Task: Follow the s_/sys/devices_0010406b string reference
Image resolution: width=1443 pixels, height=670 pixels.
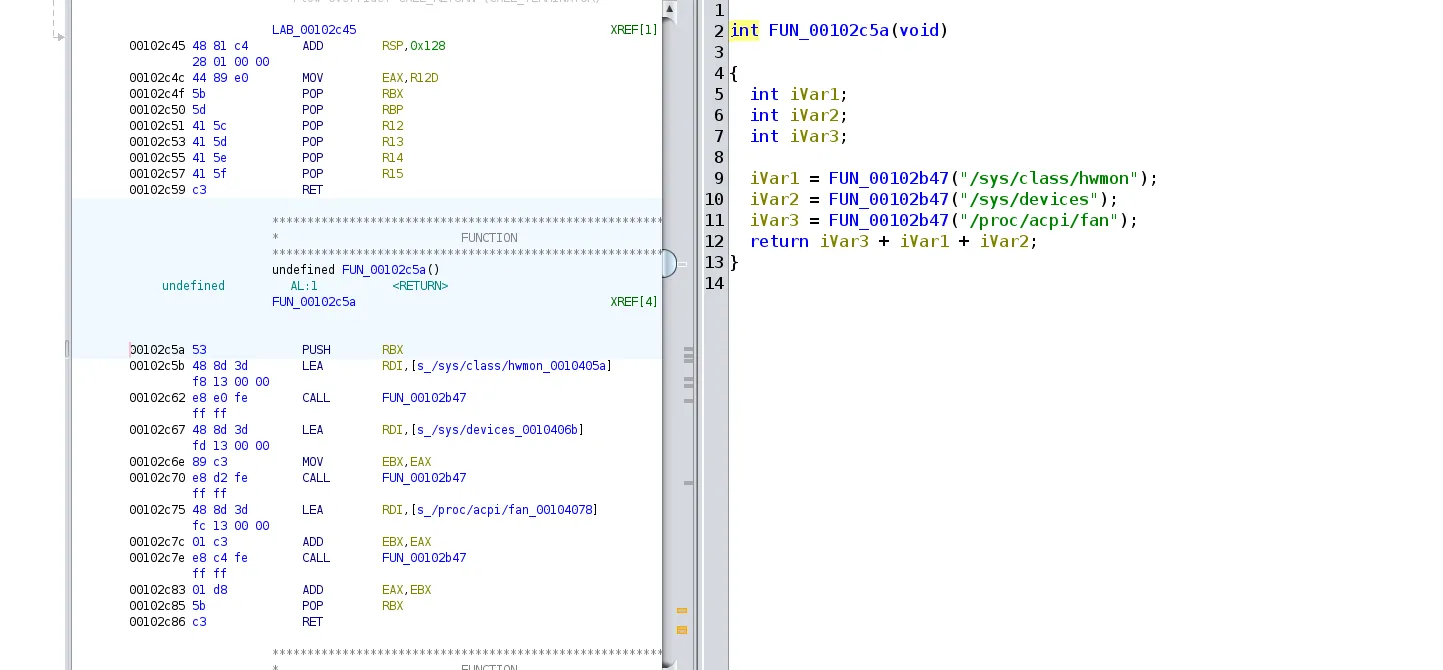Action: click(x=497, y=430)
